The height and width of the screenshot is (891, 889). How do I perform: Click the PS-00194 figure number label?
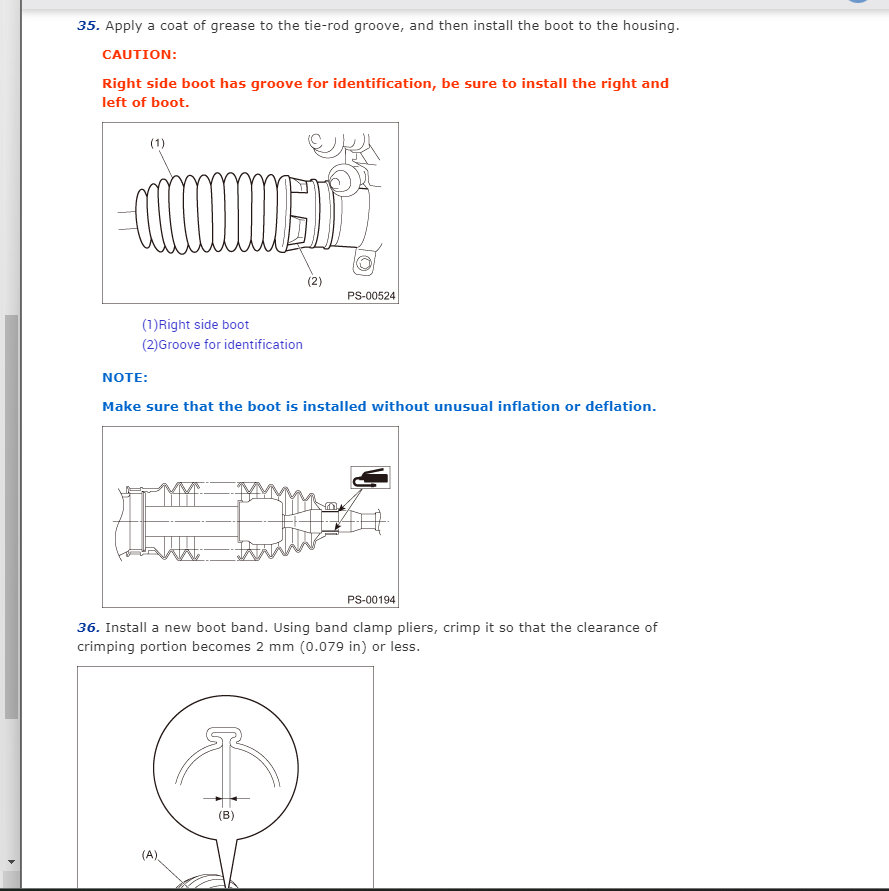(371, 599)
